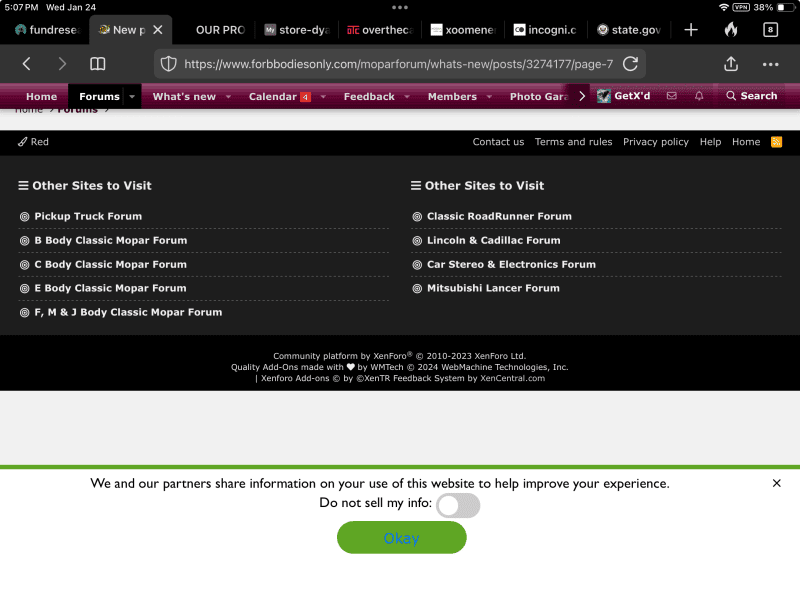Switch to the xoomener browser tab

pos(463,30)
